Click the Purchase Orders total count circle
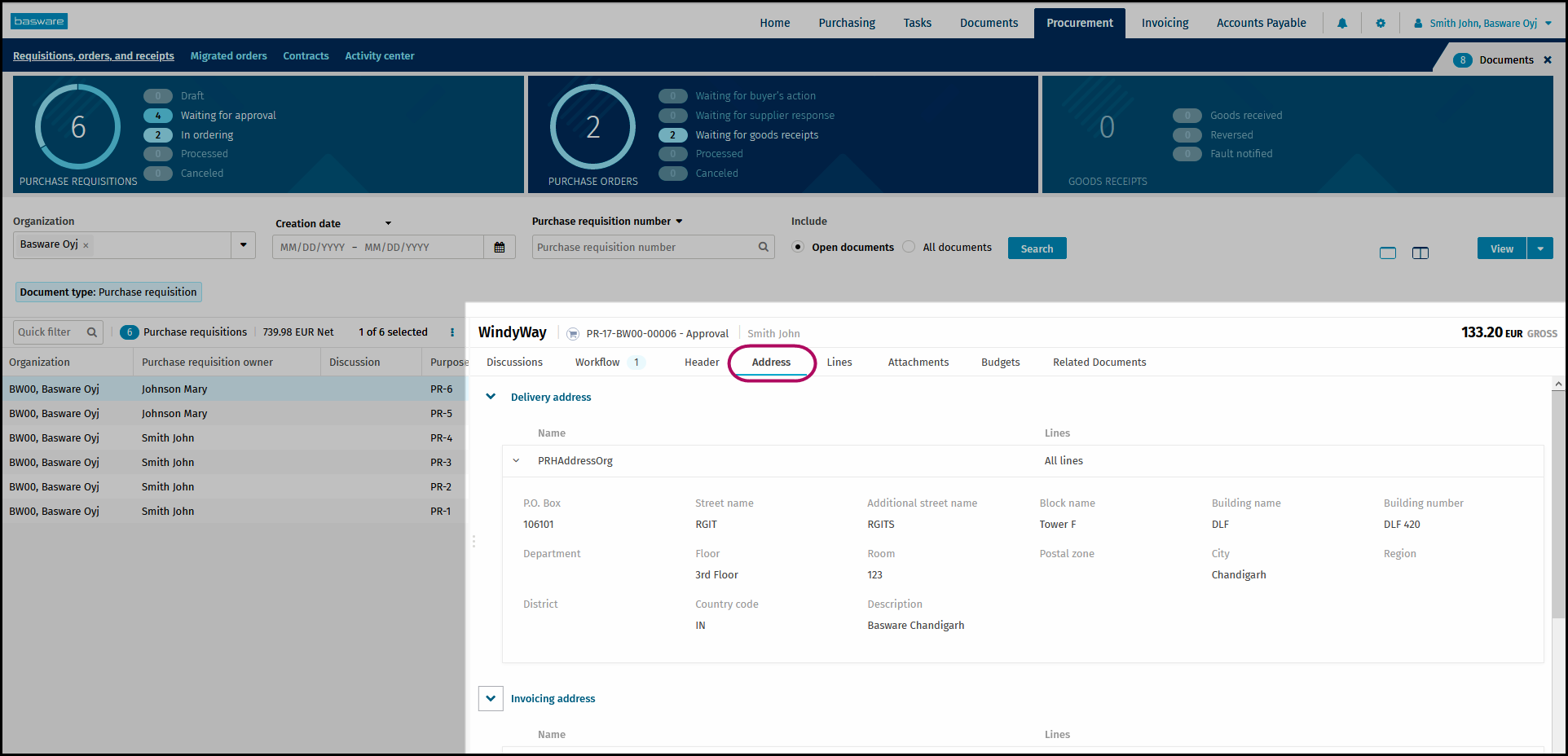The image size is (1568, 756). (x=592, y=127)
